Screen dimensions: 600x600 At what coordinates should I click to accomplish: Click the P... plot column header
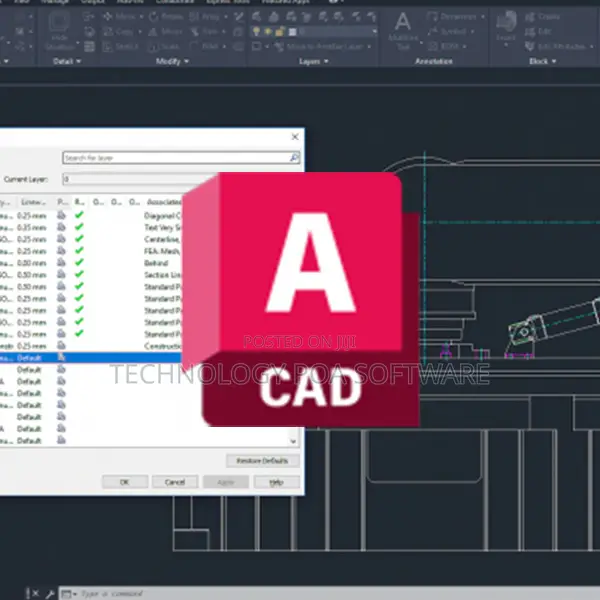click(x=62, y=202)
